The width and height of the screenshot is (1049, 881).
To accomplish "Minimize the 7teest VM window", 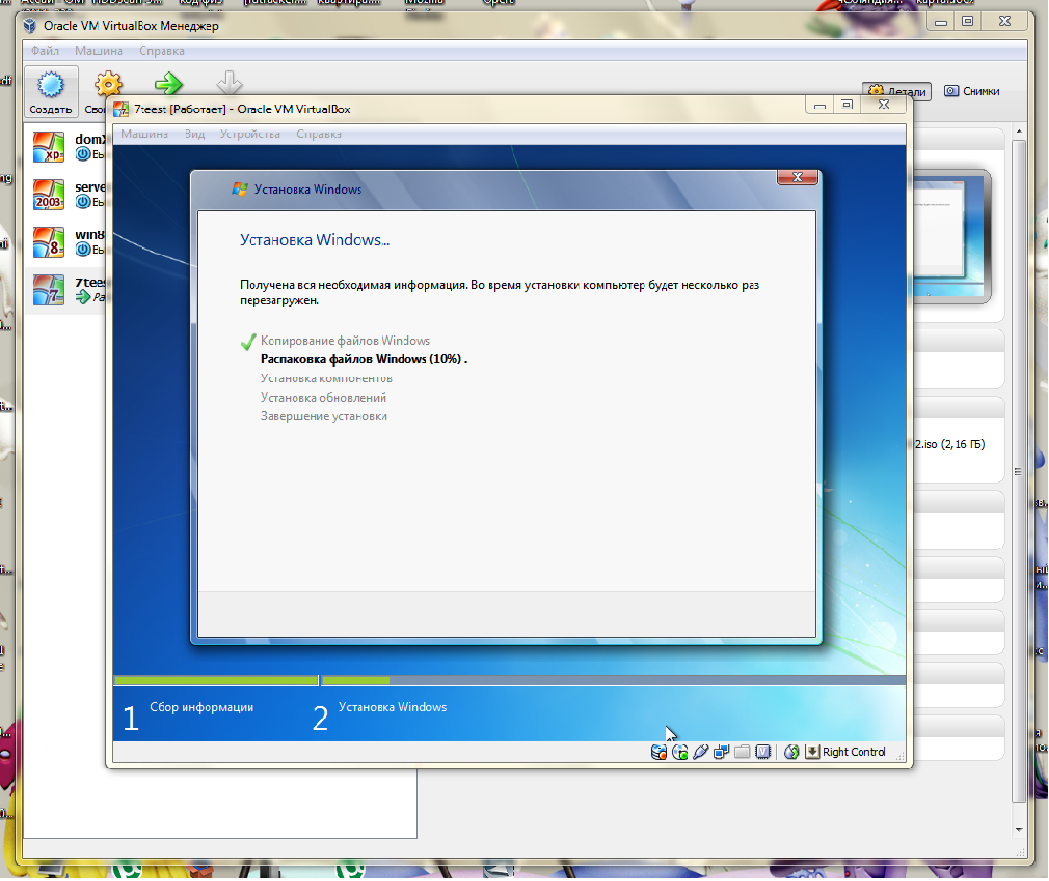I will (820, 104).
